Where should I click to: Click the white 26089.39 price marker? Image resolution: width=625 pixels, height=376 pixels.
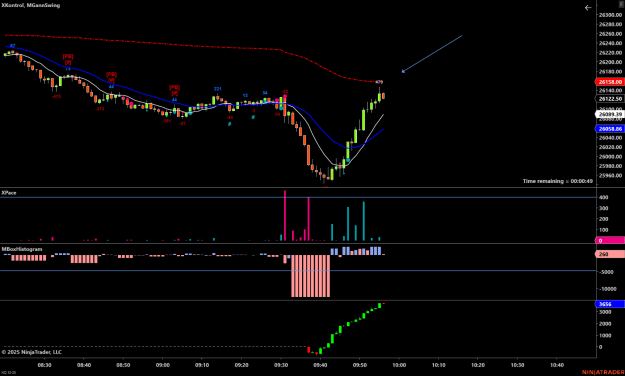coord(610,114)
